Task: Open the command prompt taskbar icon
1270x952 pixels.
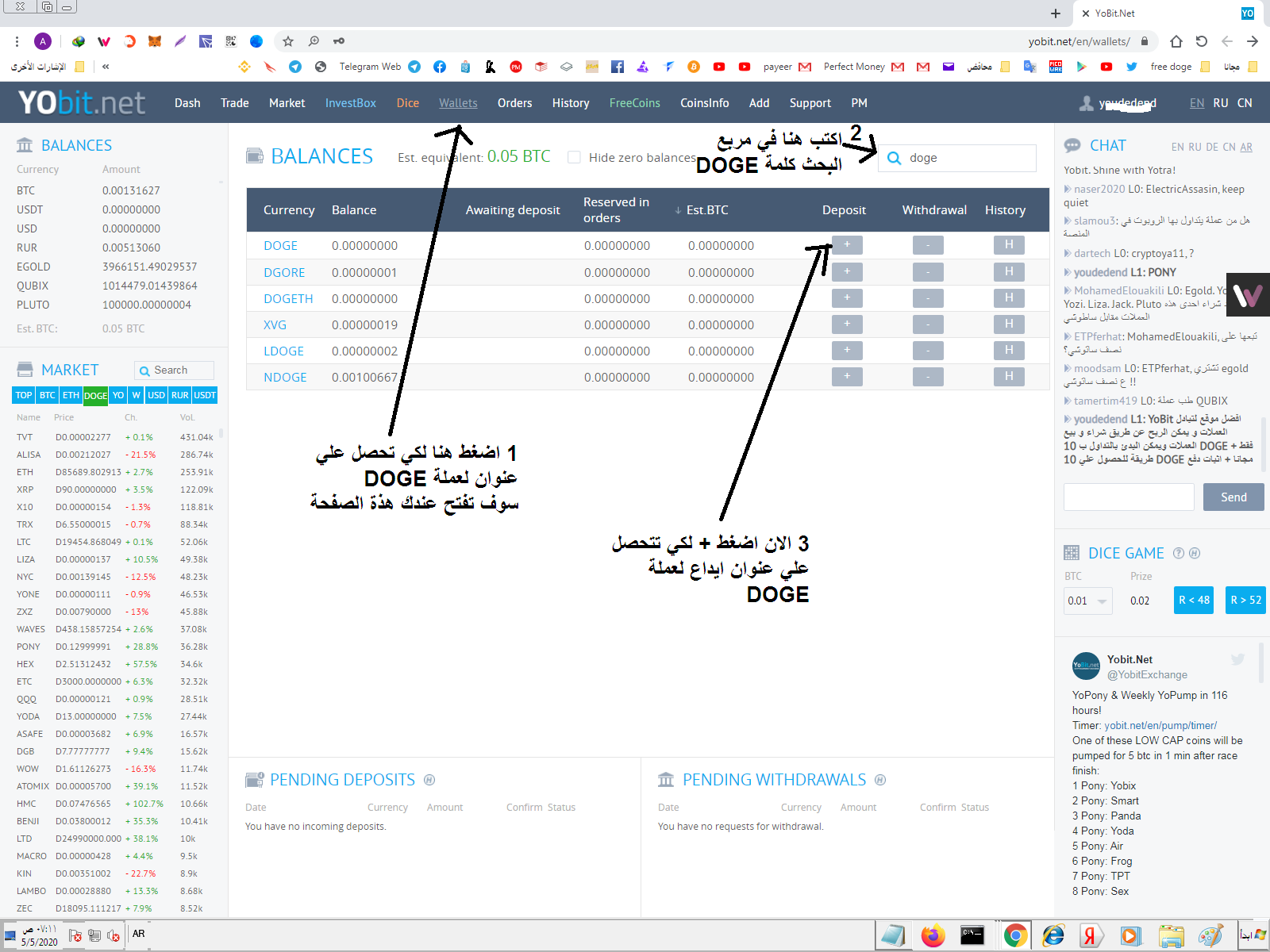Action: (x=972, y=936)
